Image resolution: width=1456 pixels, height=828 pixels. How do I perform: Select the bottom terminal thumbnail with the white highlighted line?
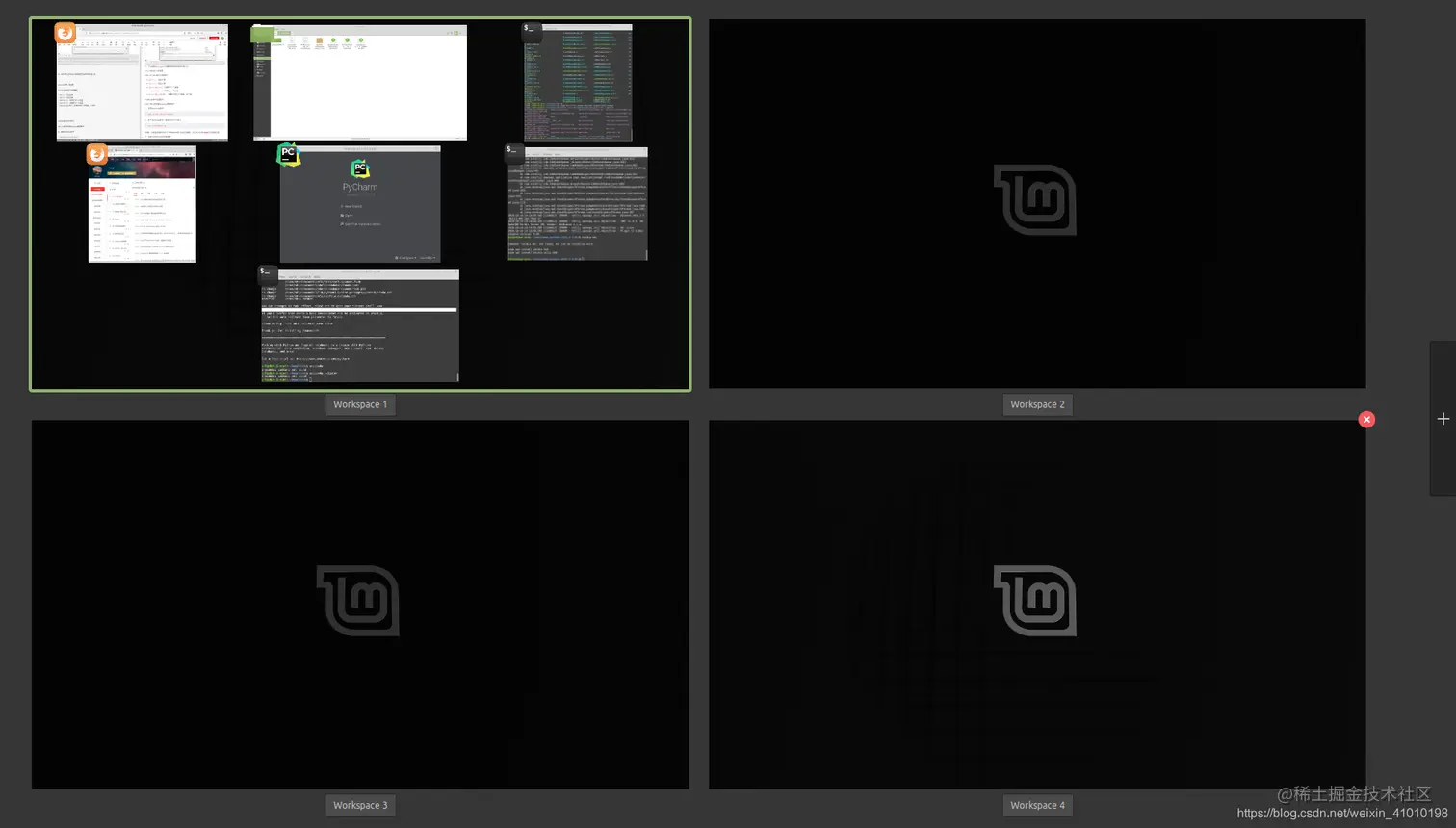(360, 325)
